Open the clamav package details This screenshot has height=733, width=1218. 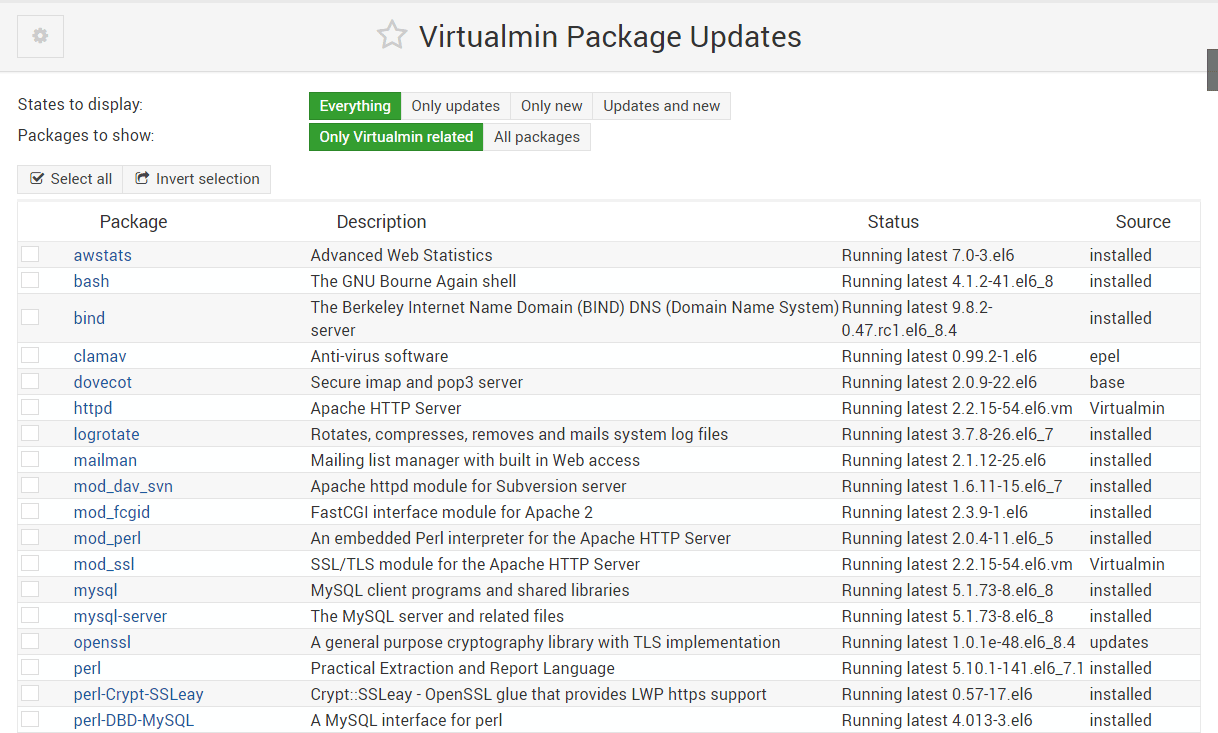click(x=100, y=355)
